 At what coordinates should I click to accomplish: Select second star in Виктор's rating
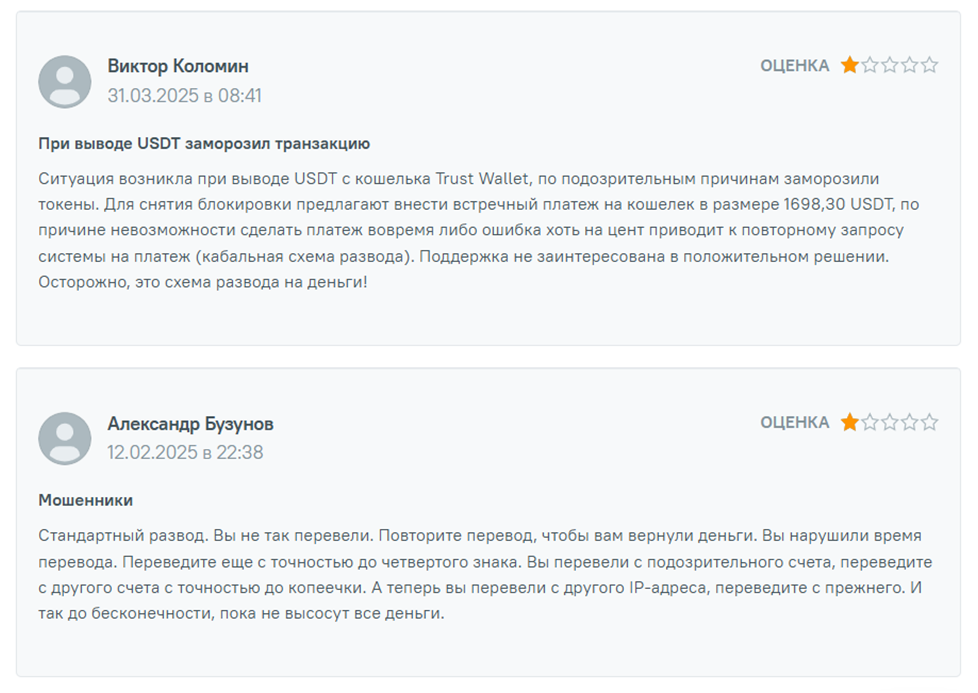coord(869,65)
